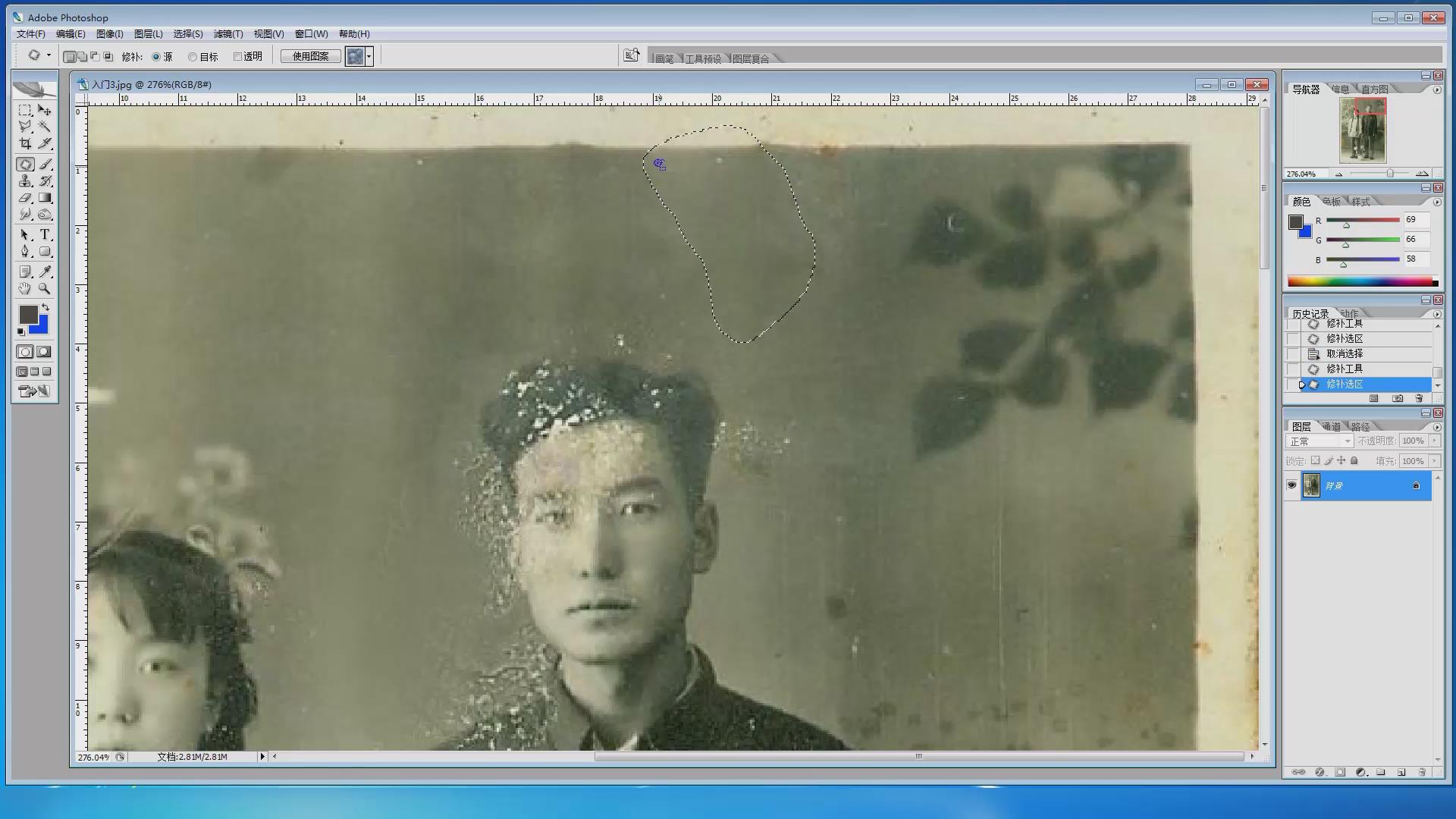Swap foreground and background colors
Image resolution: width=1456 pixels, height=819 pixels.
point(45,307)
